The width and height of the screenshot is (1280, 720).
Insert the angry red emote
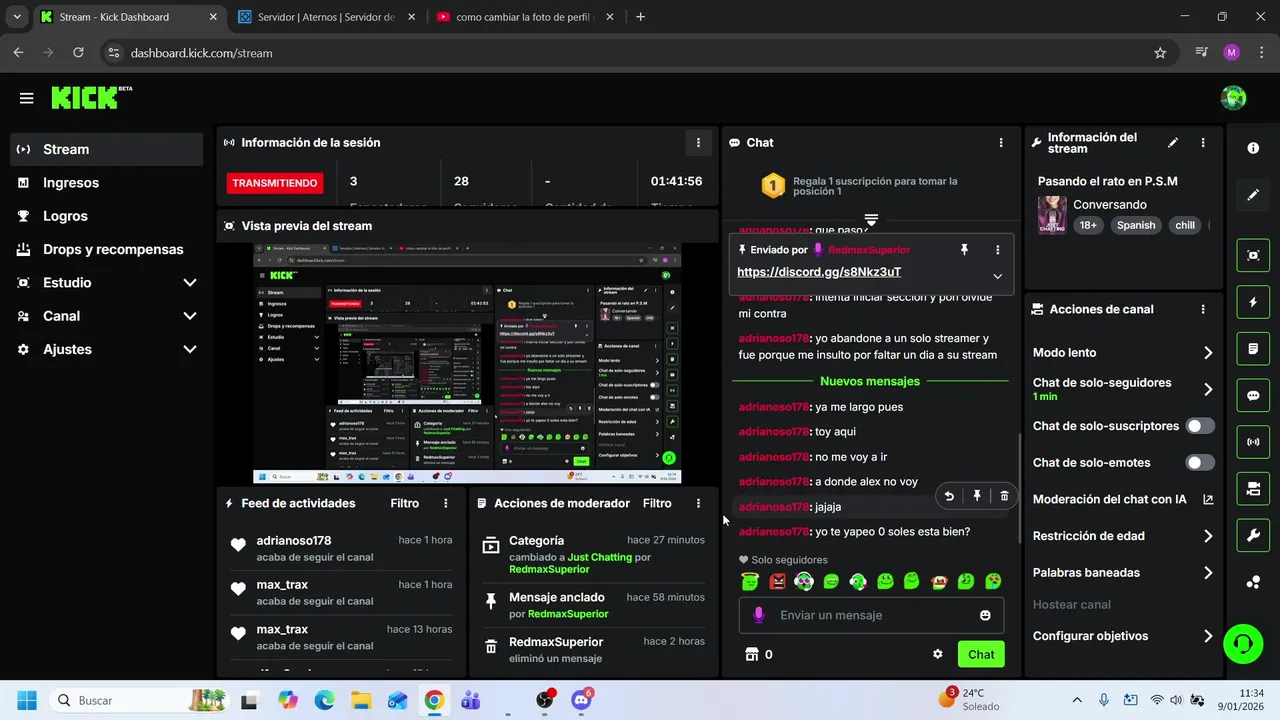(x=777, y=581)
